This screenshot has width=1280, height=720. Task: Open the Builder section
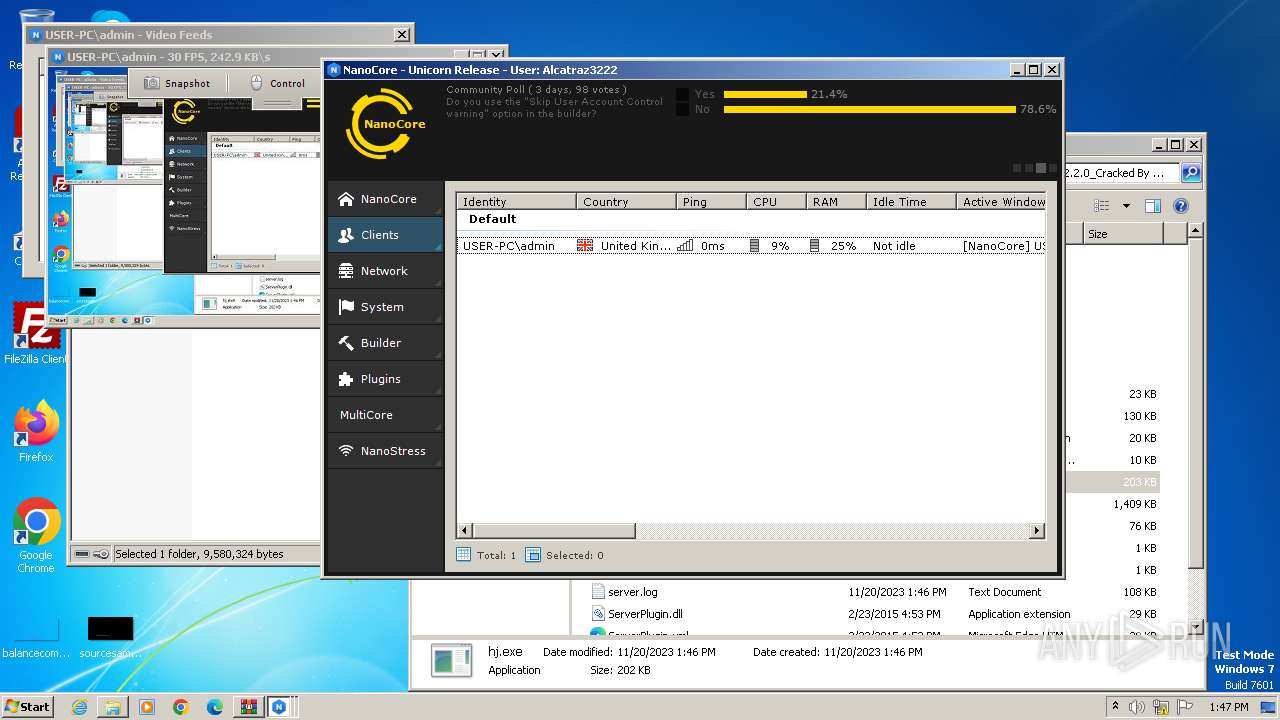point(385,343)
